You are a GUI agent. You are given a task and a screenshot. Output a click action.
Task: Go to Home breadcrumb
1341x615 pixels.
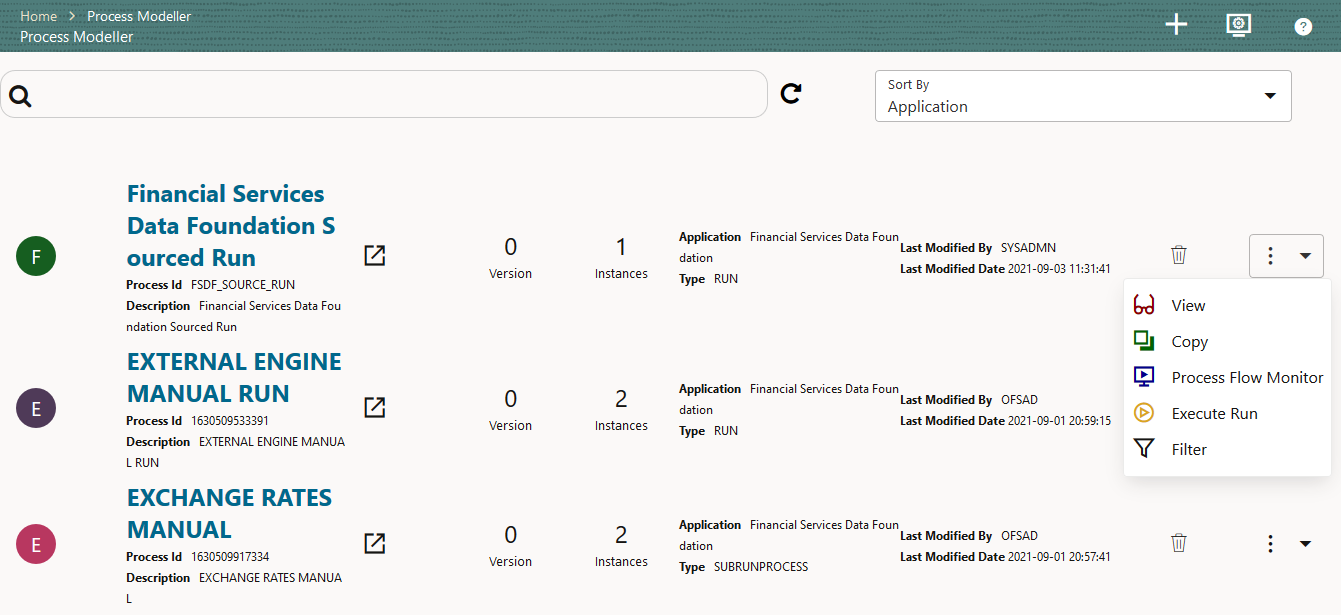coord(38,16)
